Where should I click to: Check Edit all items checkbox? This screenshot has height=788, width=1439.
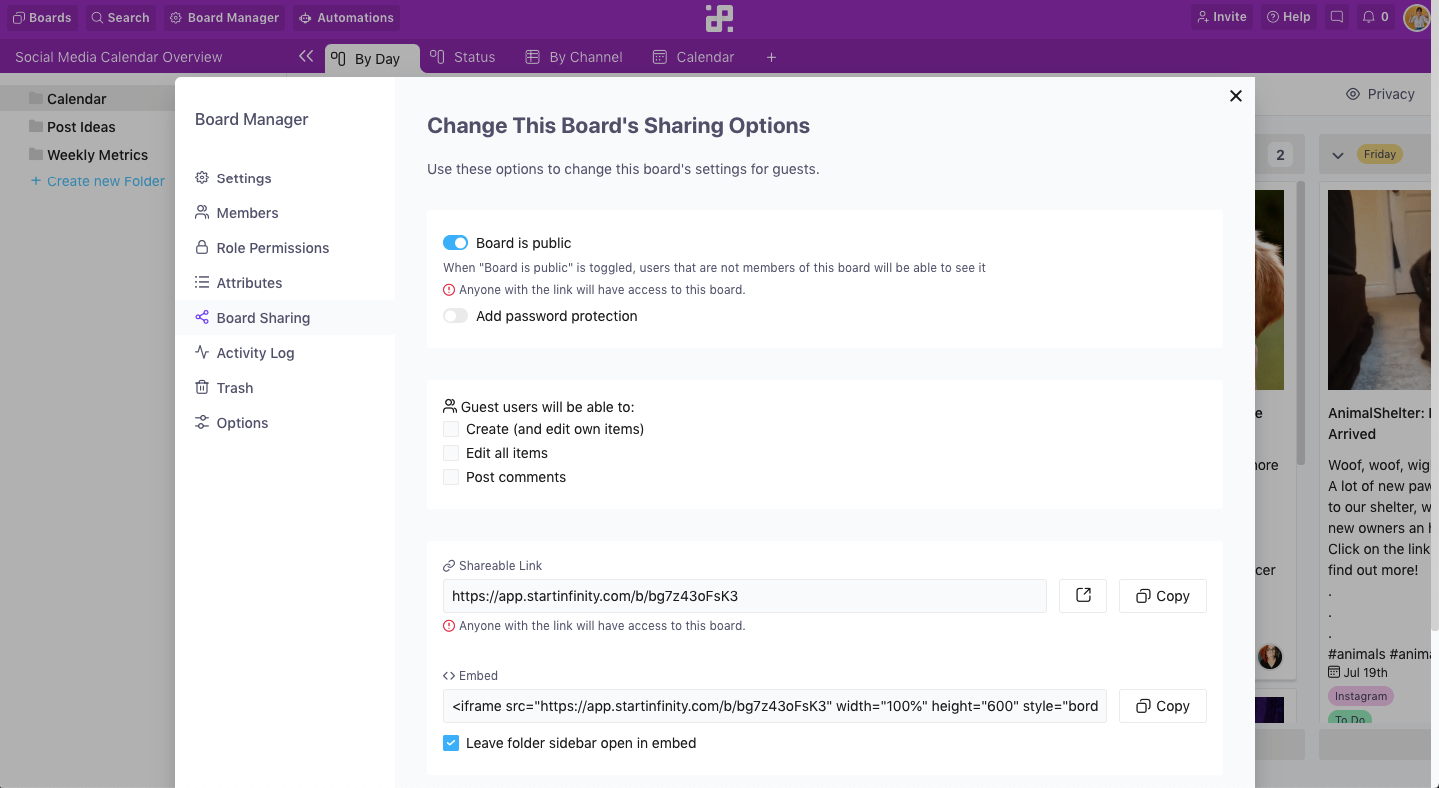[x=451, y=453]
